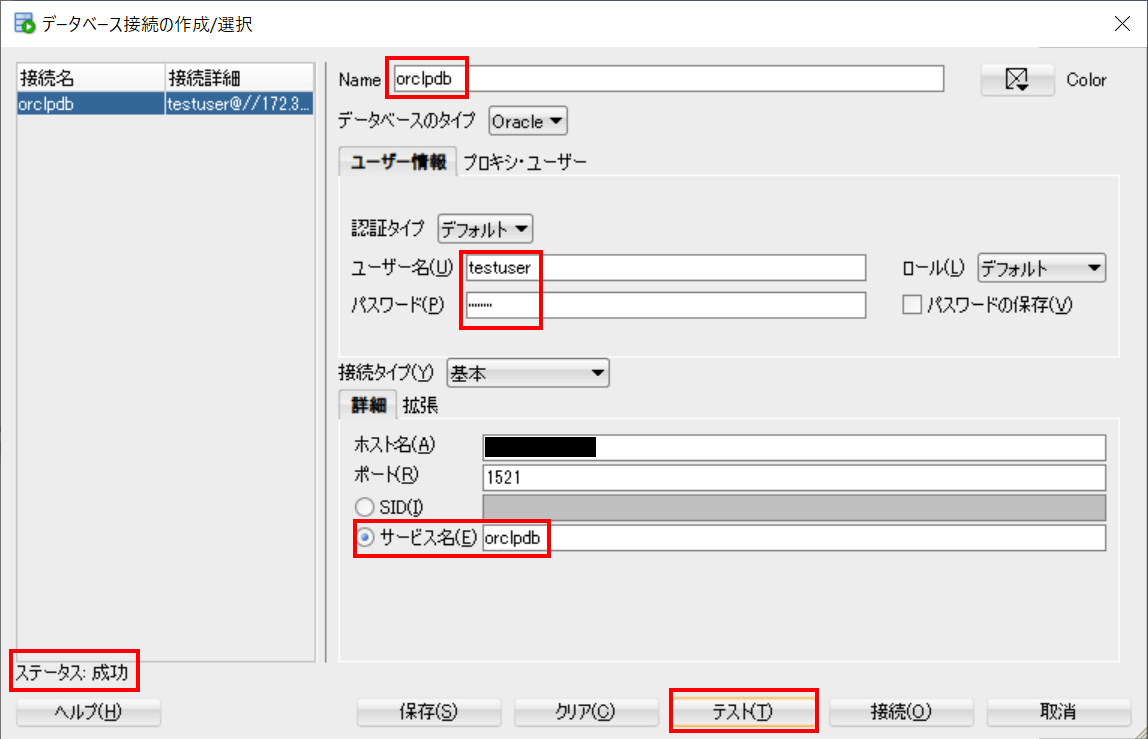
Task: Click the testuser@//172.3... connection detail cell
Action: [239, 104]
